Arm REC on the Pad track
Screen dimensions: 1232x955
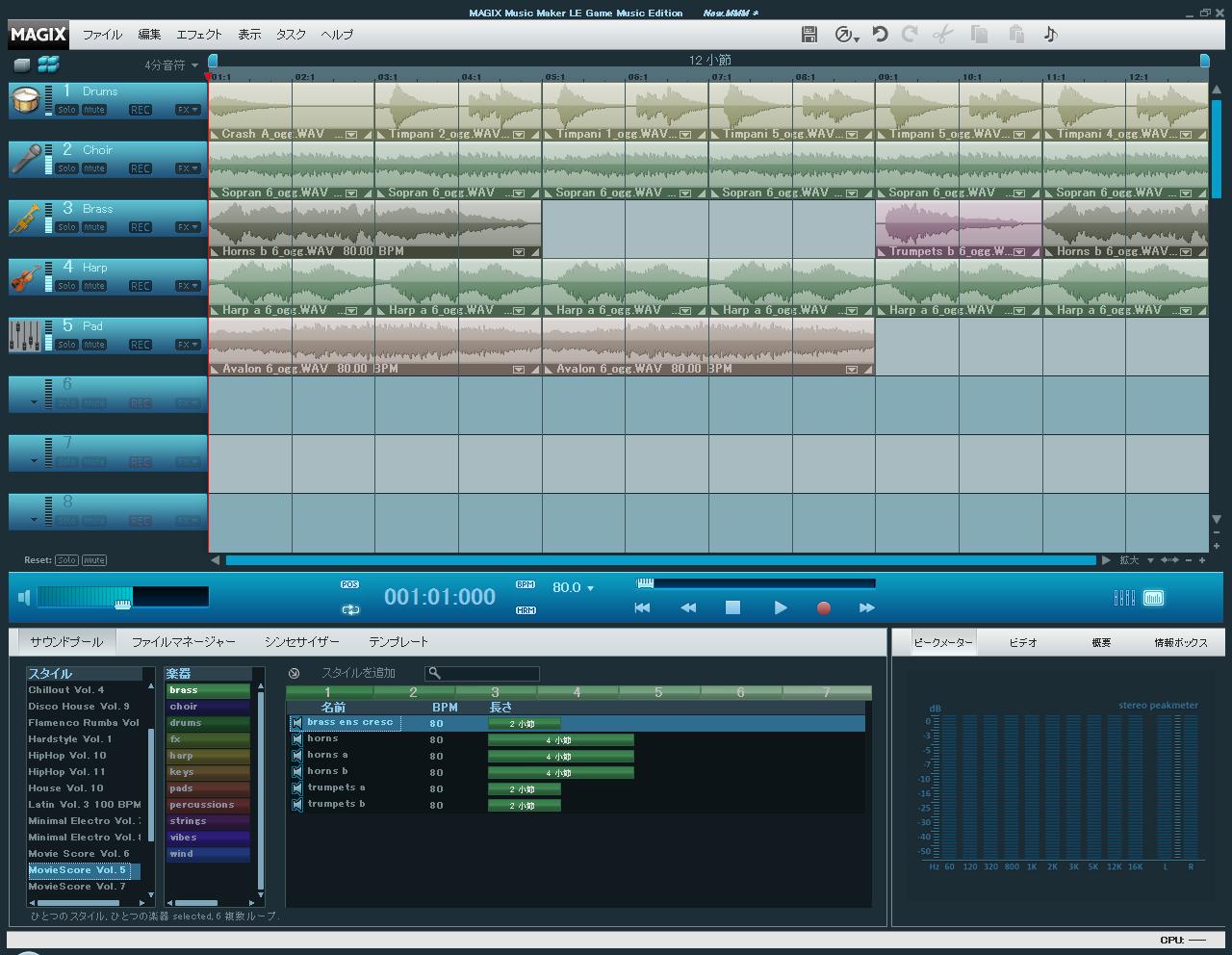click(x=141, y=345)
